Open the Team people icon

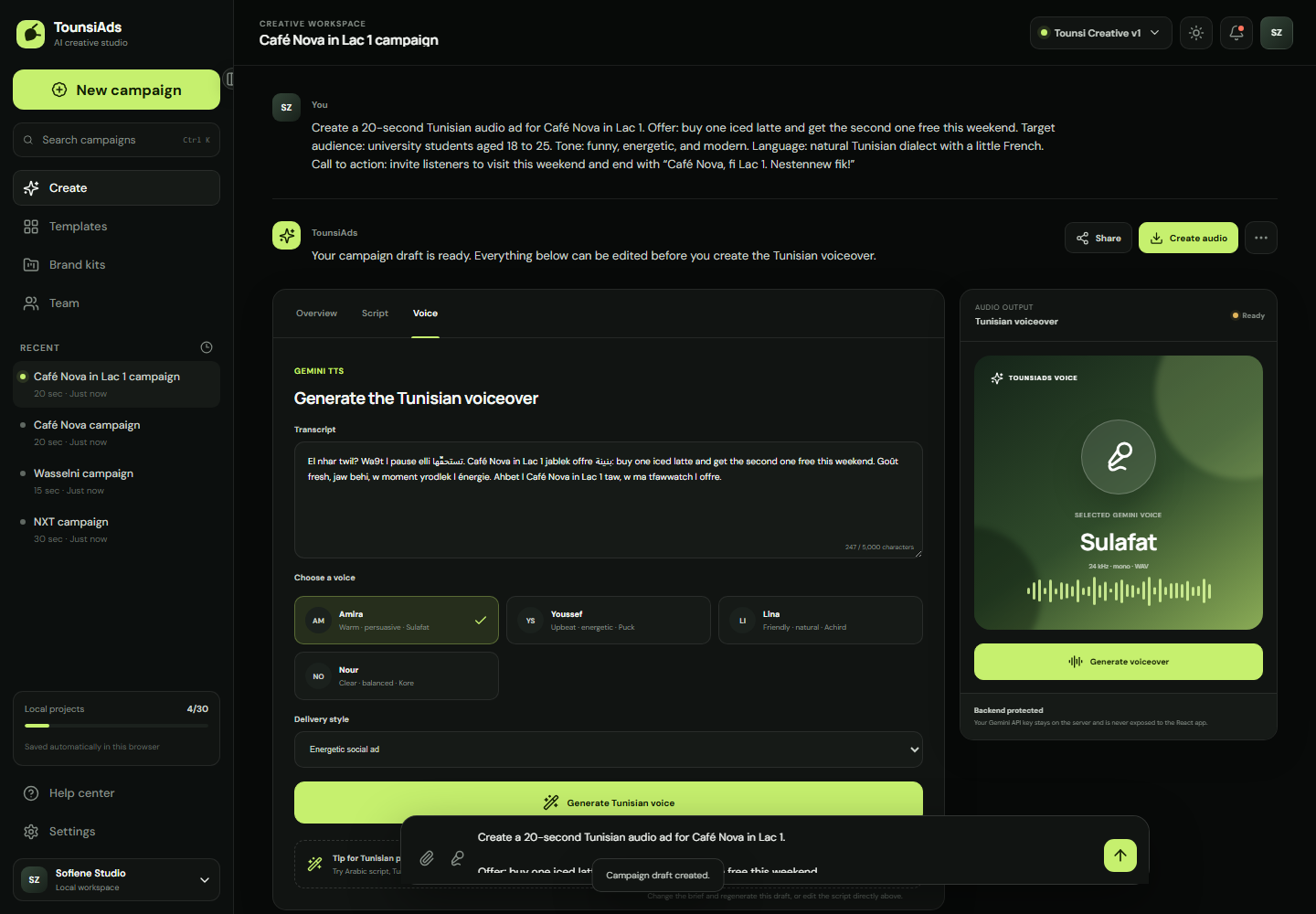(31, 303)
